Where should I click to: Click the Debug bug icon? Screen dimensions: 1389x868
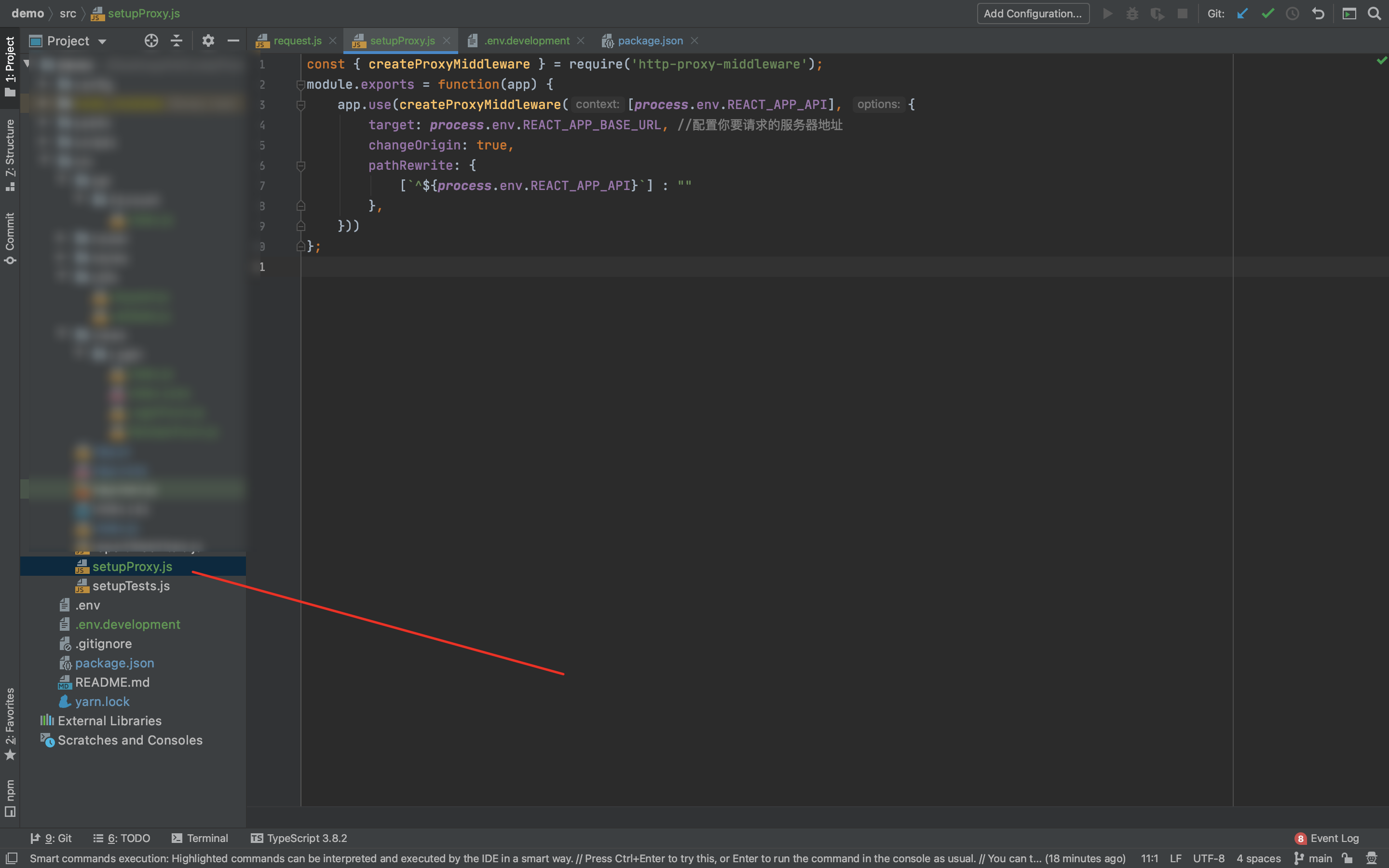coord(1132,14)
